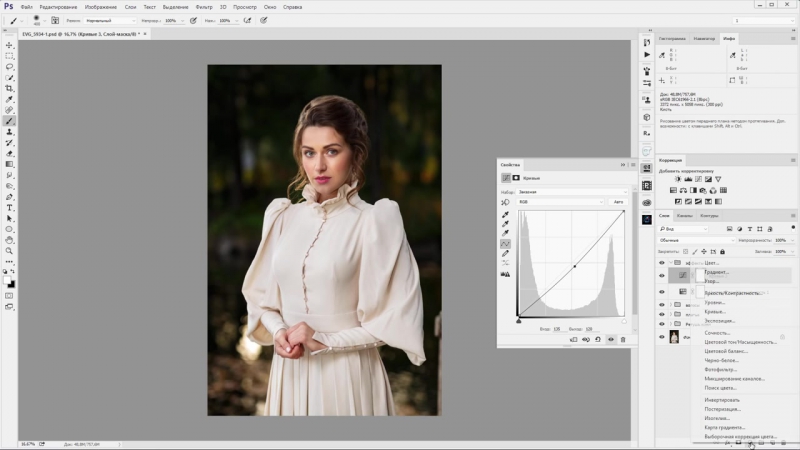
Task: Select the Pen tool
Action: coord(9,197)
